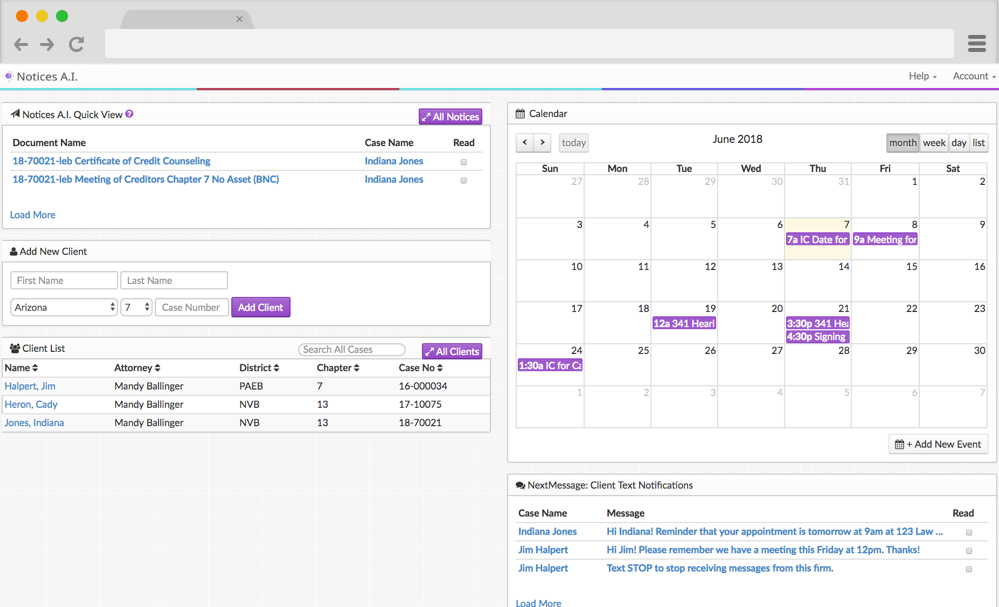Viewport: 999px width, 607px height.
Task: Sort client list by Name
Action: point(21,368)
